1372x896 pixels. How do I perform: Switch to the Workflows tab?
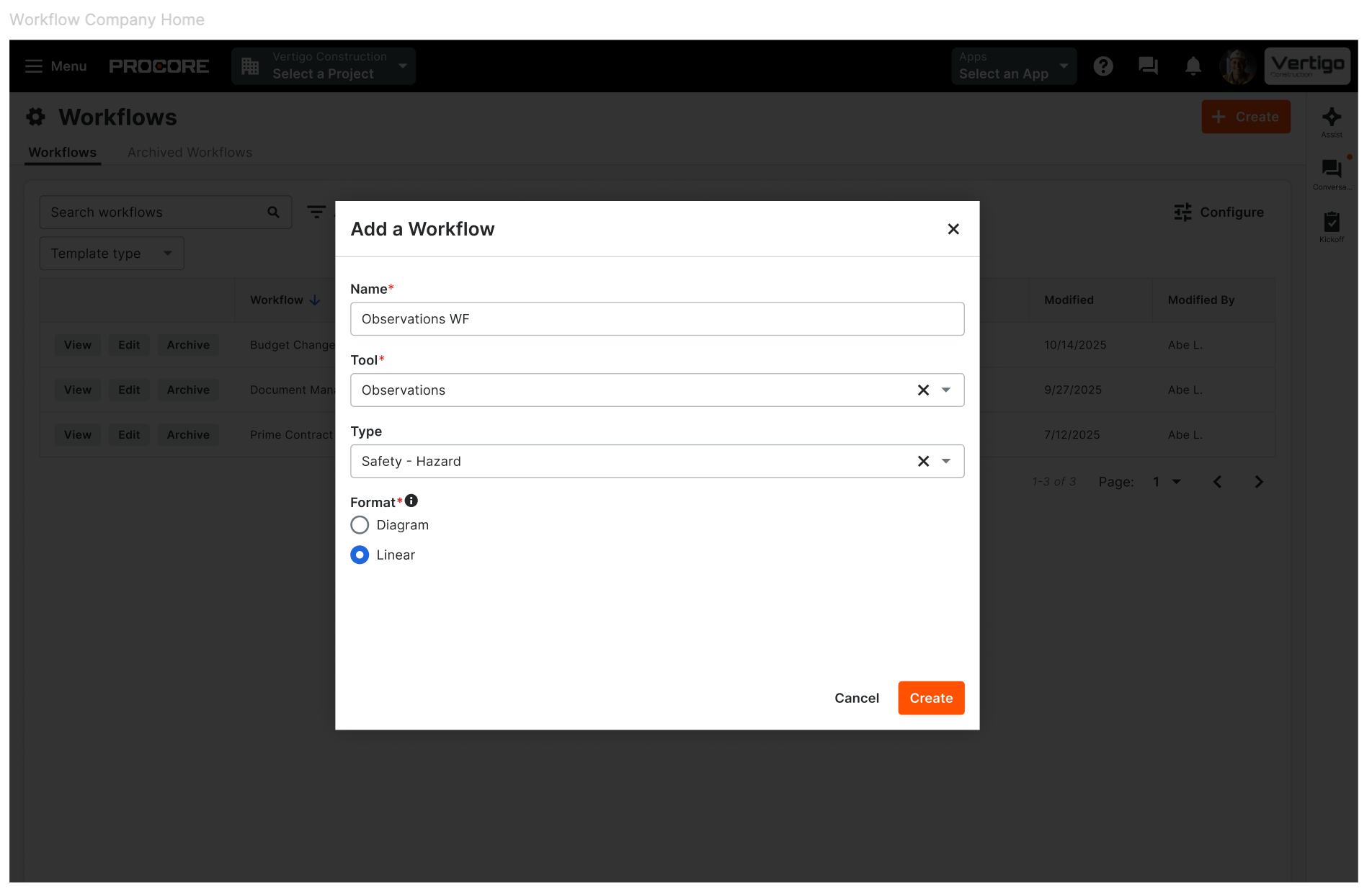point(63,153)
